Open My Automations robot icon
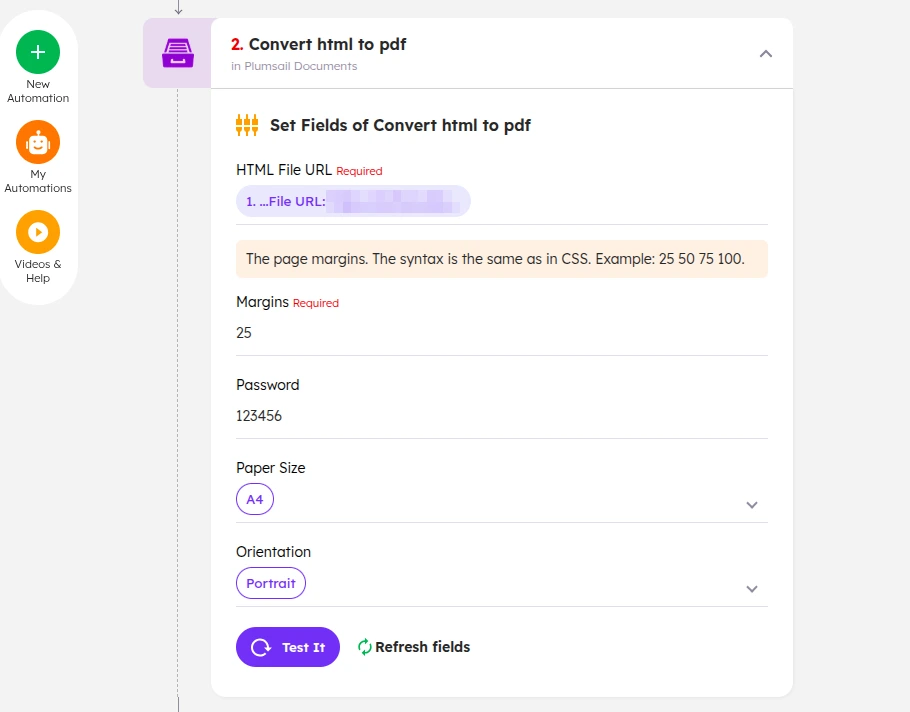The height and width of the screenshot is (712, 910). (38, 142)
